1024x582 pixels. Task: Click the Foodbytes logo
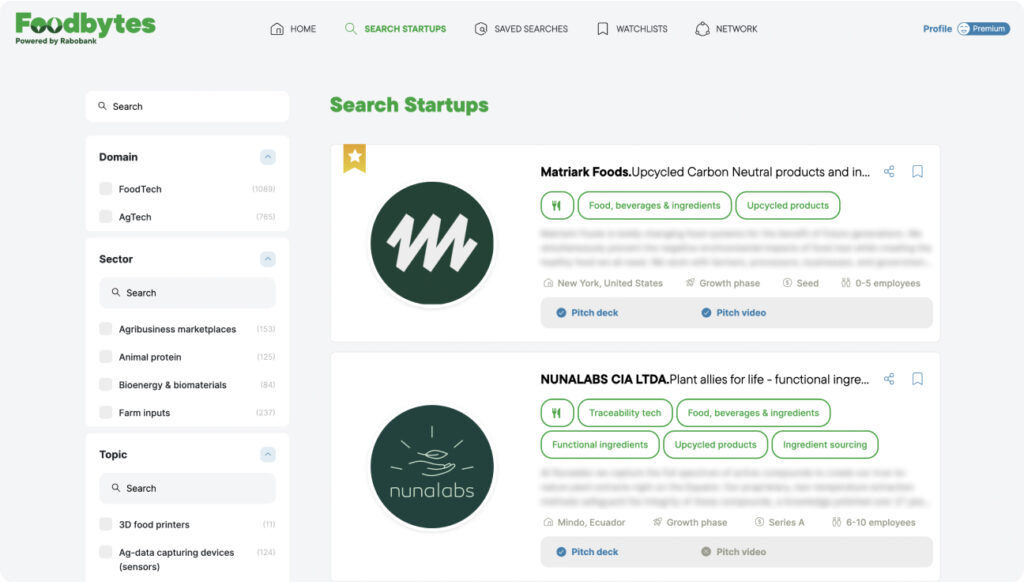(x=86, y=28)
